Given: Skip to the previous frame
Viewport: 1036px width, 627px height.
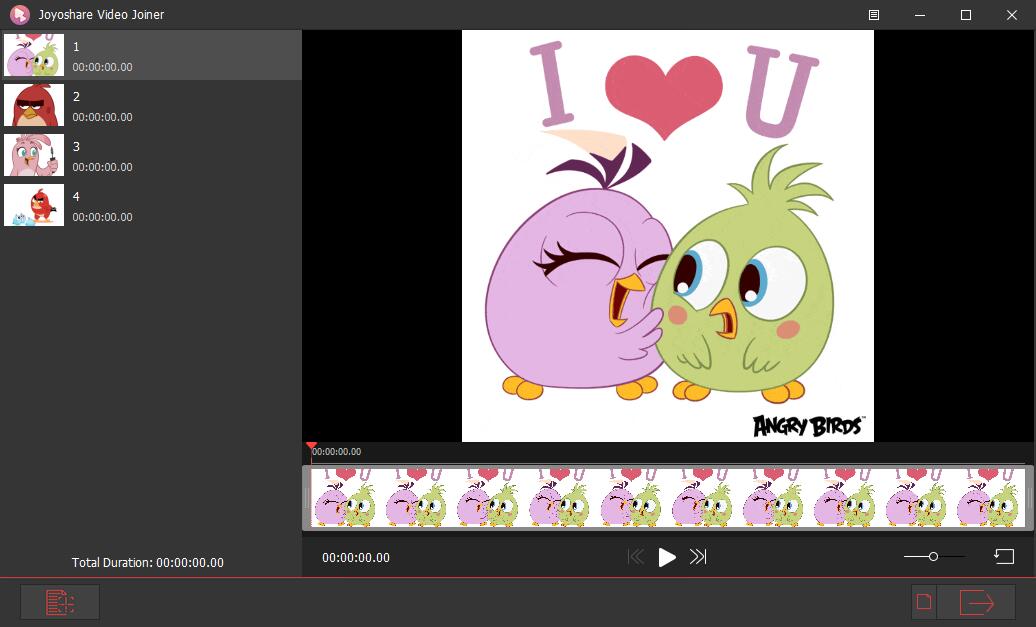Looking at the screenshot, I should tap(635, 557).
